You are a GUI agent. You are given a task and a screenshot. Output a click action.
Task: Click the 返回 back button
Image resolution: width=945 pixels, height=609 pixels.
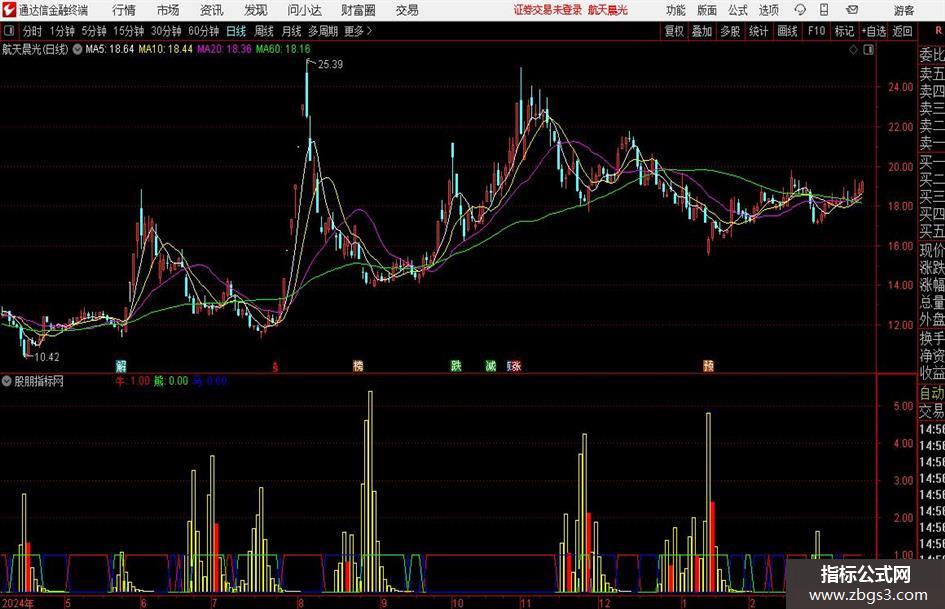[x=902, y=31]
